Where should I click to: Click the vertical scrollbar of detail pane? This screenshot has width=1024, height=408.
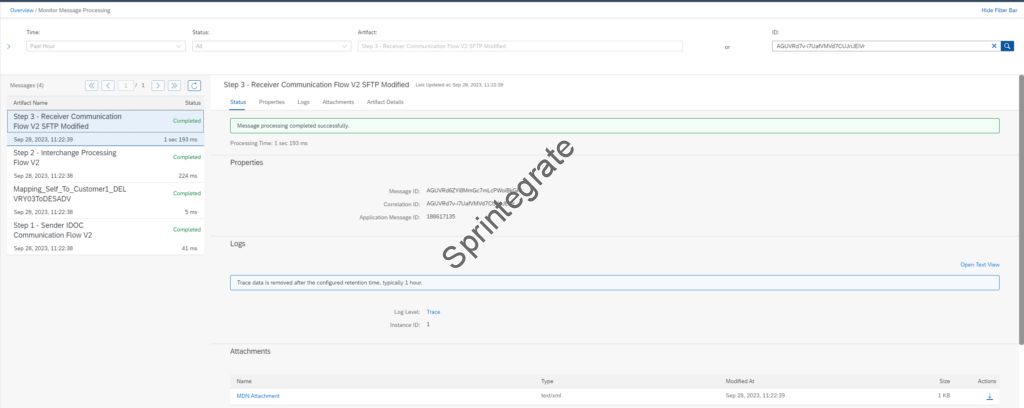coord(1020,209)
